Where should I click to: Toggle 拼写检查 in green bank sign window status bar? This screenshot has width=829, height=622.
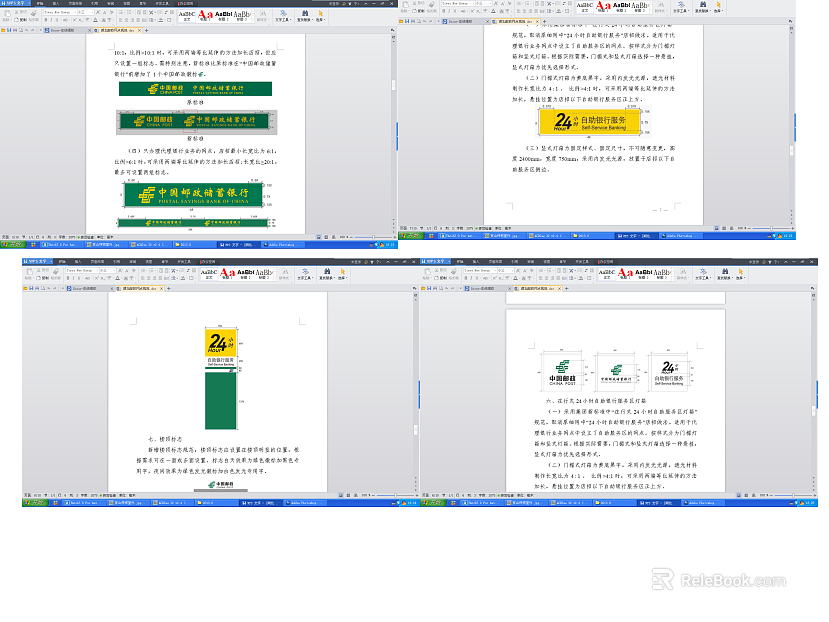pos(86,237)
